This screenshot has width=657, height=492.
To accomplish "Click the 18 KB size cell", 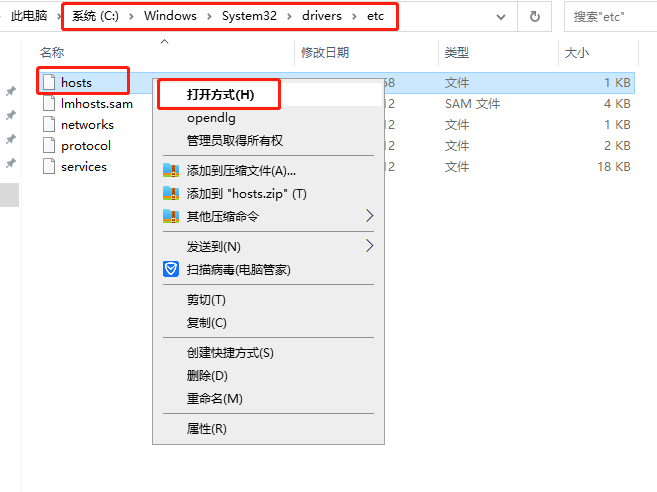I will 614,166.
